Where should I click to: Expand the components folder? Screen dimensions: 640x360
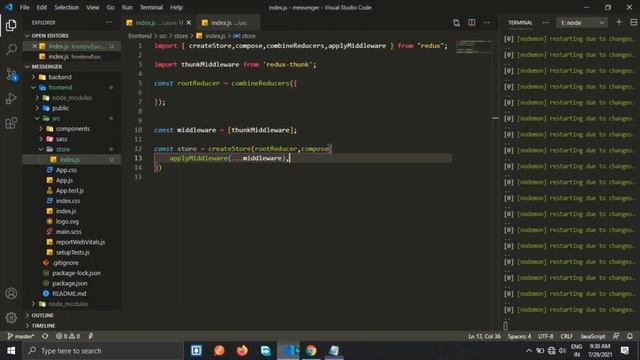41,129
